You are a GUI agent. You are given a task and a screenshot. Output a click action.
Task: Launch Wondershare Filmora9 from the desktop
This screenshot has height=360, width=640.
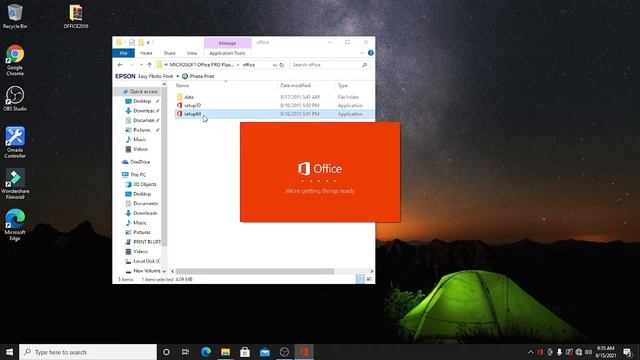[x=15, y=184]
